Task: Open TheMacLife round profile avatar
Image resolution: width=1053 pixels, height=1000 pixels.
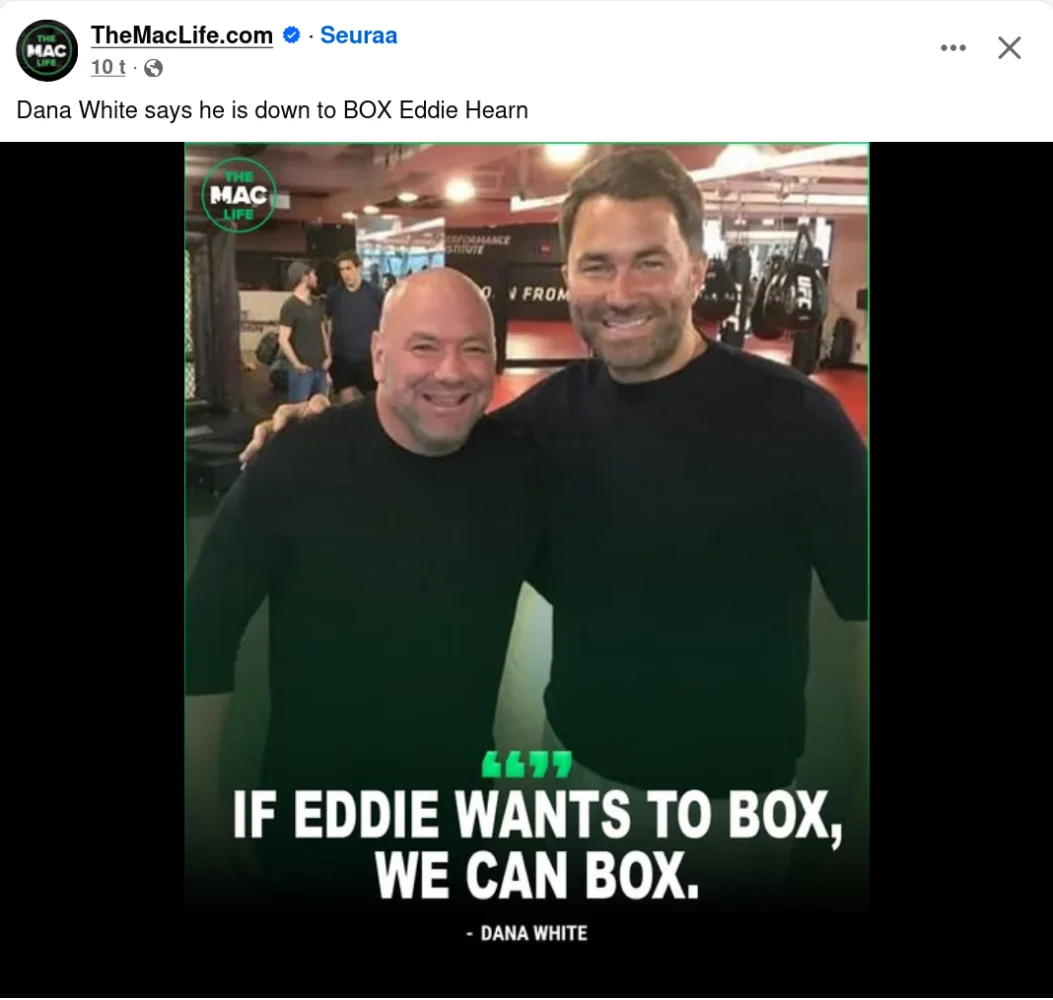Action: 47,51
